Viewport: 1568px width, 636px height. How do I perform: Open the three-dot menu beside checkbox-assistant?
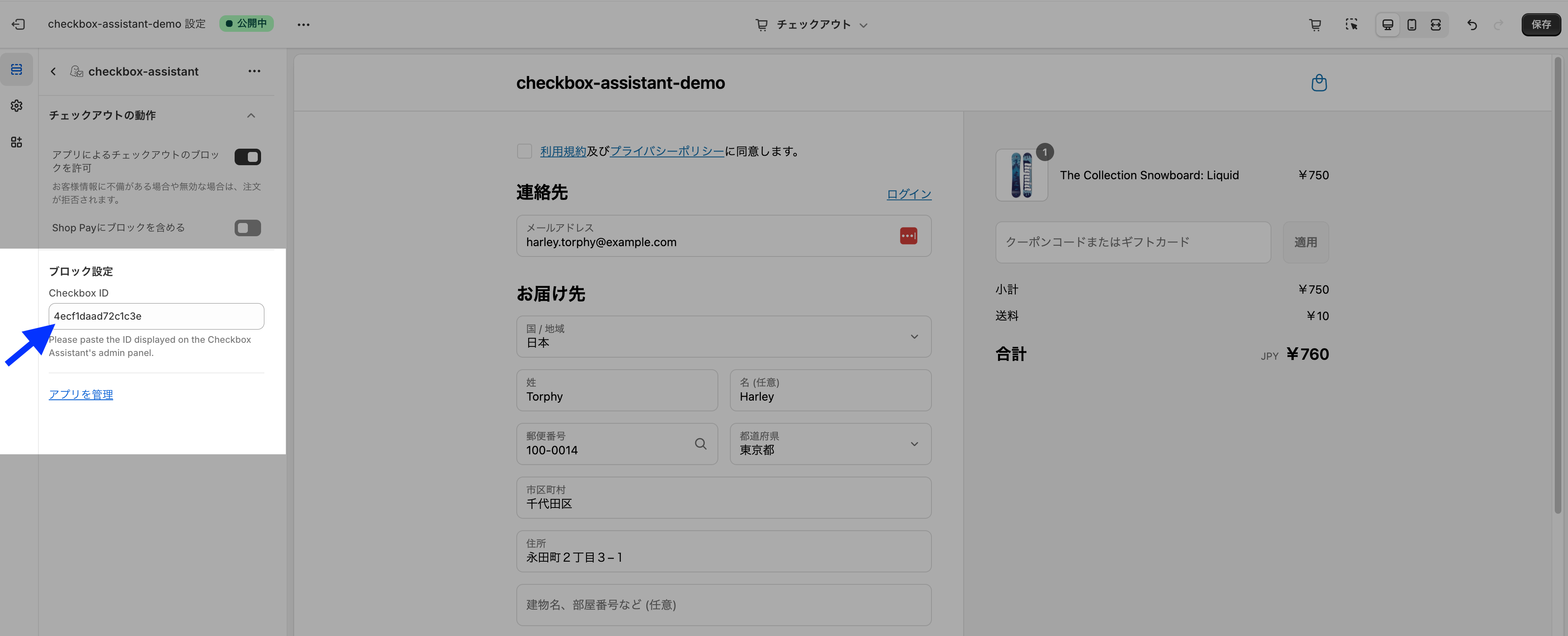254,71
